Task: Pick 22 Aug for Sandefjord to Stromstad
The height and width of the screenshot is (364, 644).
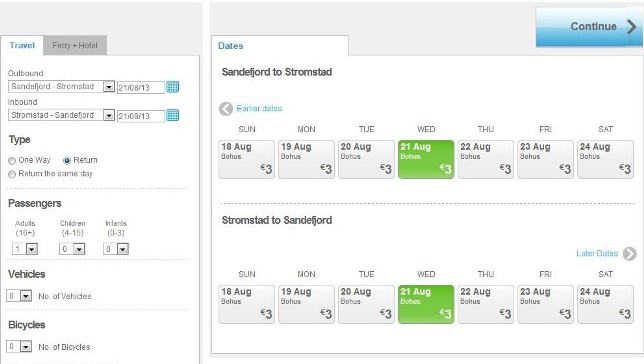Action: [x=485, y=159]
